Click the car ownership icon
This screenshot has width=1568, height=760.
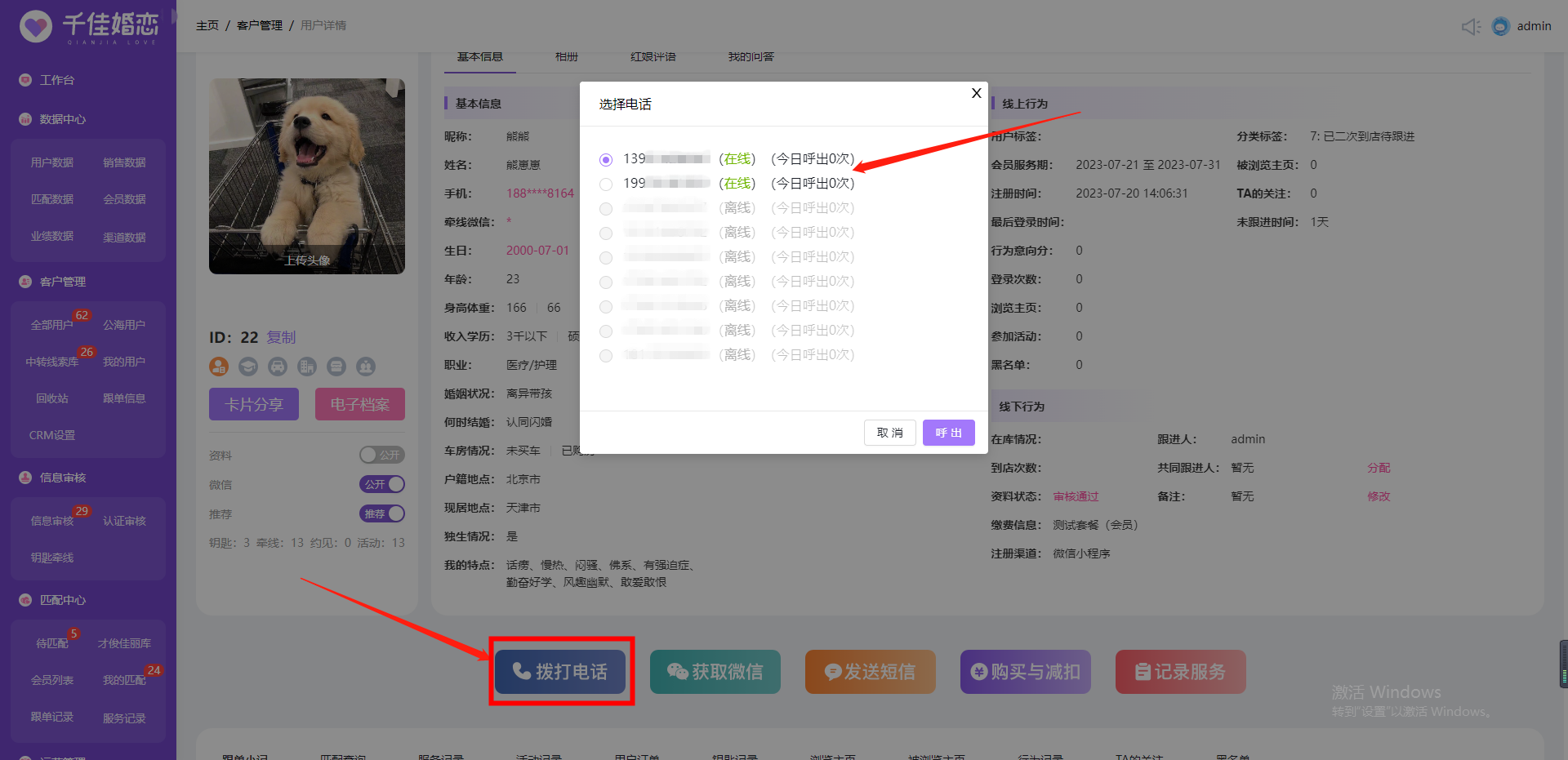(x=278, y=367)
